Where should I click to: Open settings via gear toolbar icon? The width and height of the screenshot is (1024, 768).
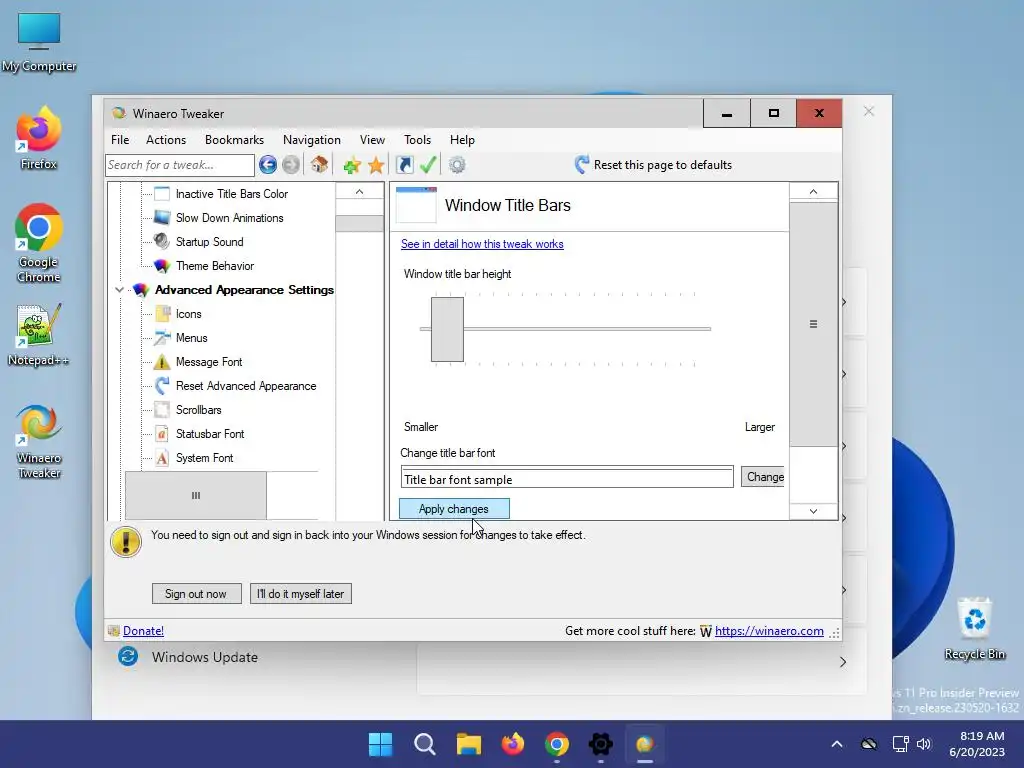point(457,165)
